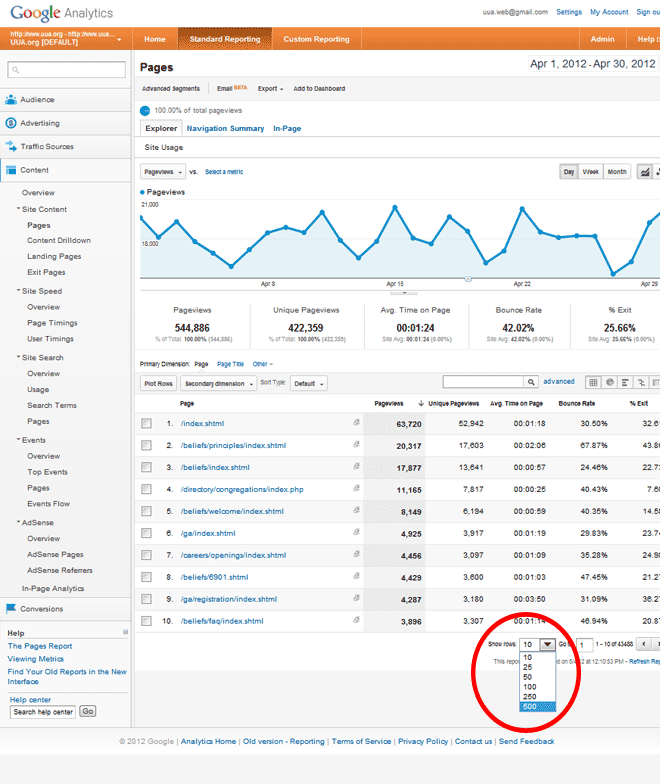
Task: Open the Other primary dimension dropdown
Action: coord(262,364)
